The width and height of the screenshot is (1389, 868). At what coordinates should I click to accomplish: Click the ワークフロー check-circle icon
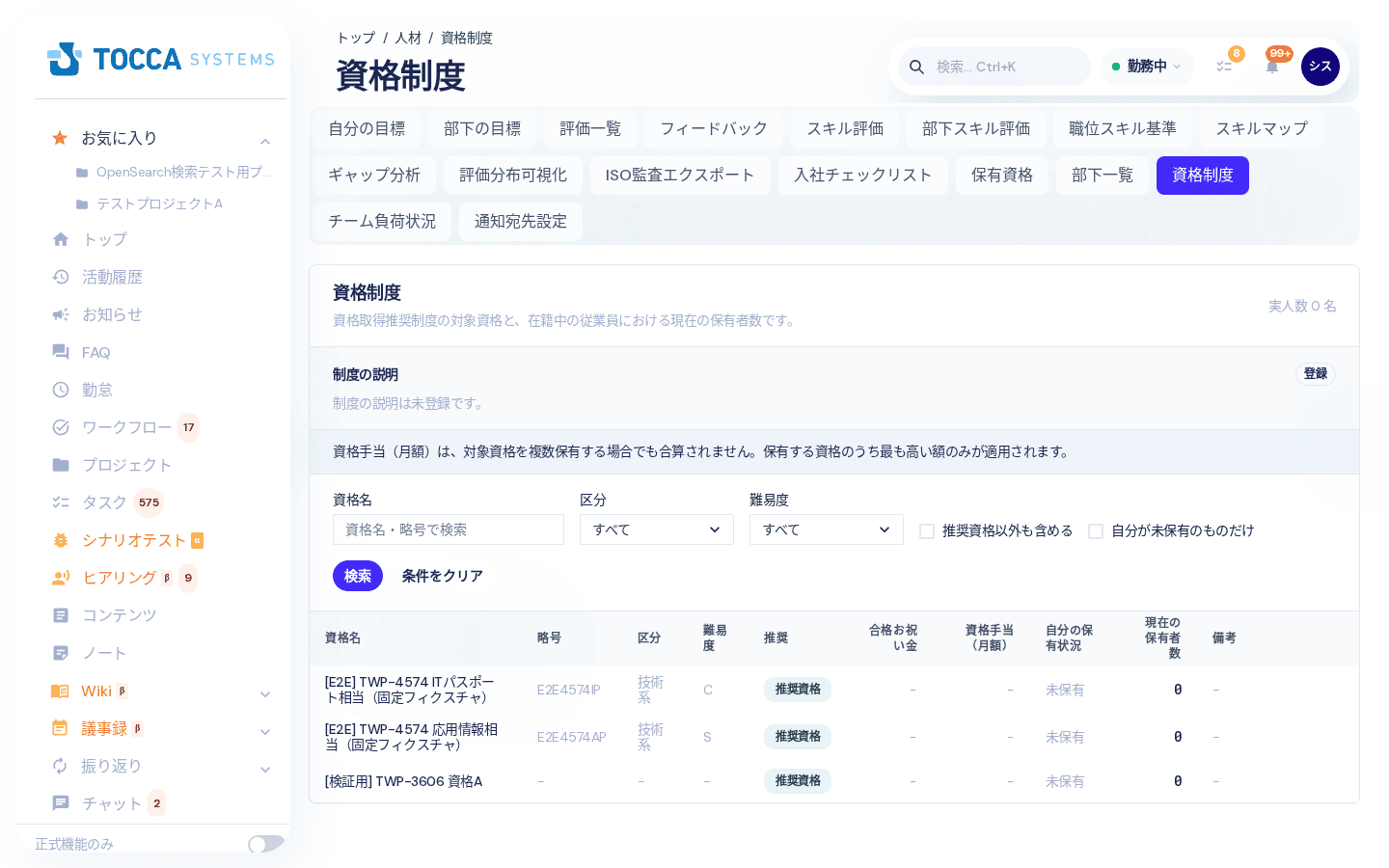point(61,427)
